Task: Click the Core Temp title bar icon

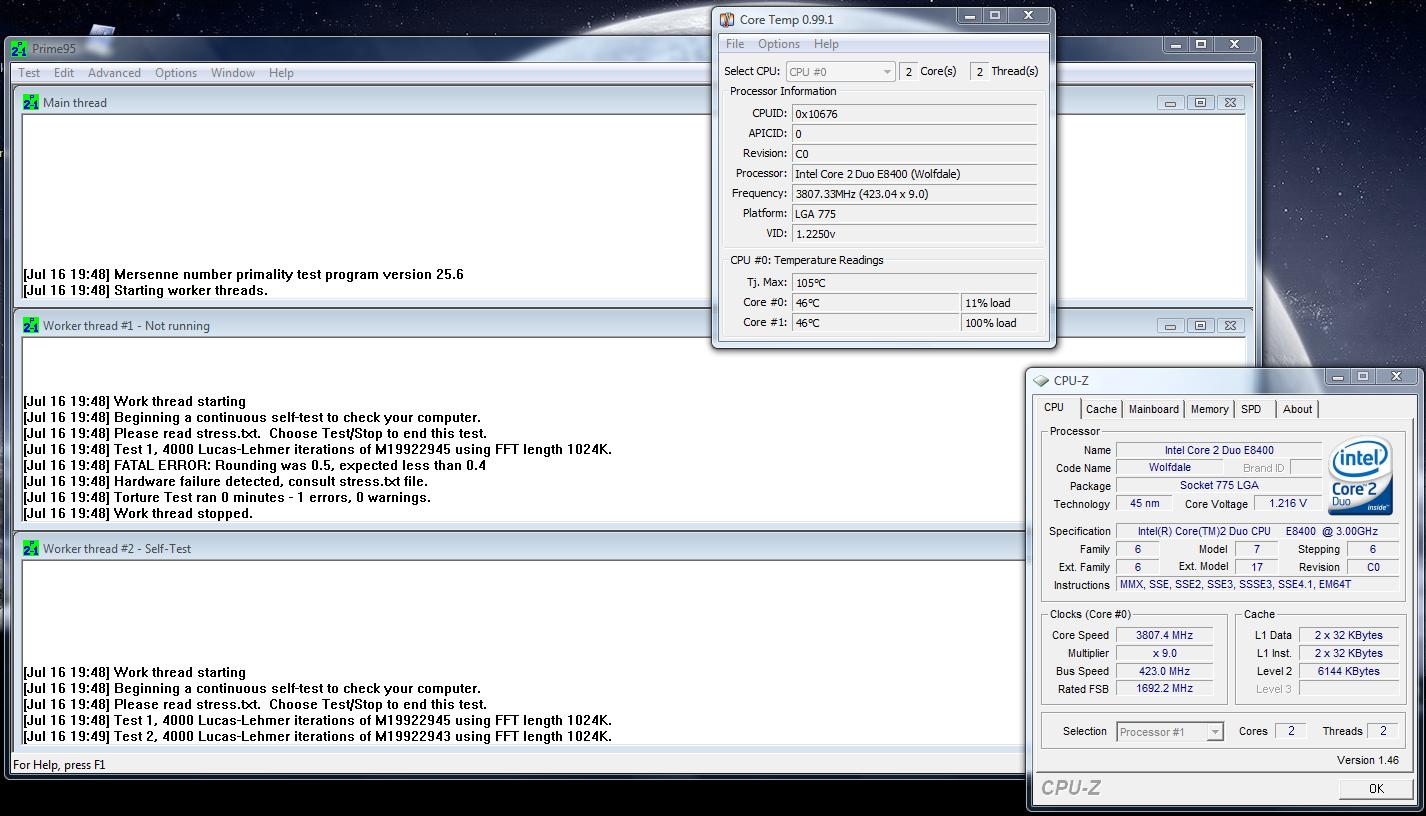Action: (726, 19)
